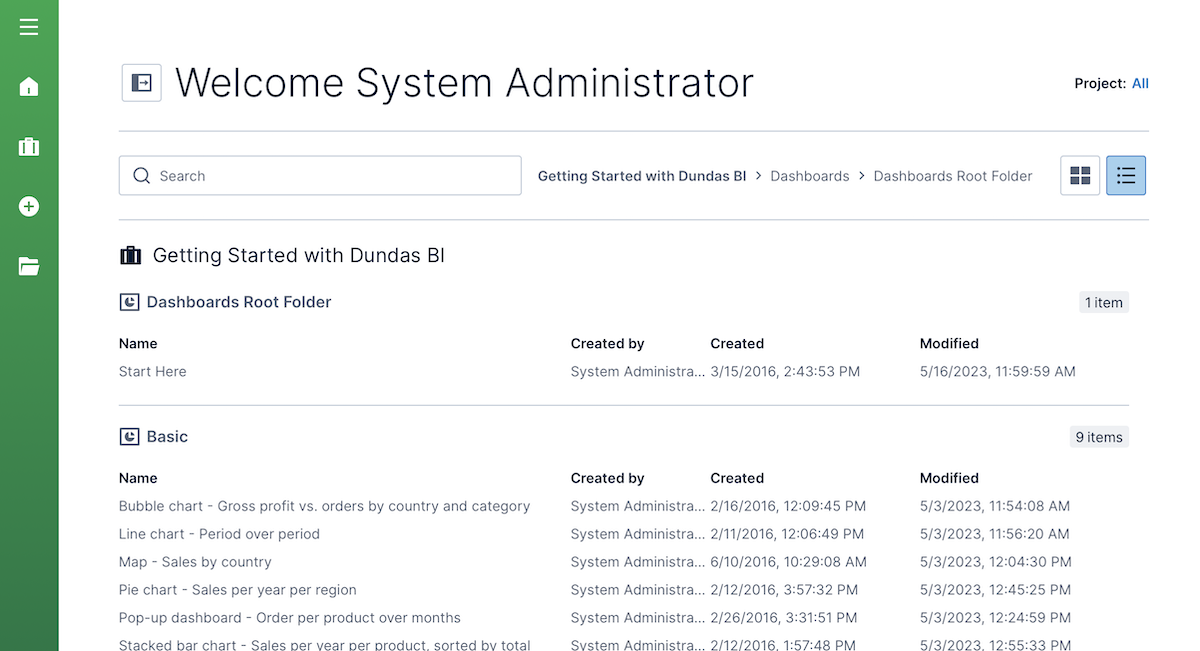The height and width of the screenshot is (651, 1200).
Task: Click modified date 5/3/2023, 12:45:25 PM
Action: coord(996,590)
